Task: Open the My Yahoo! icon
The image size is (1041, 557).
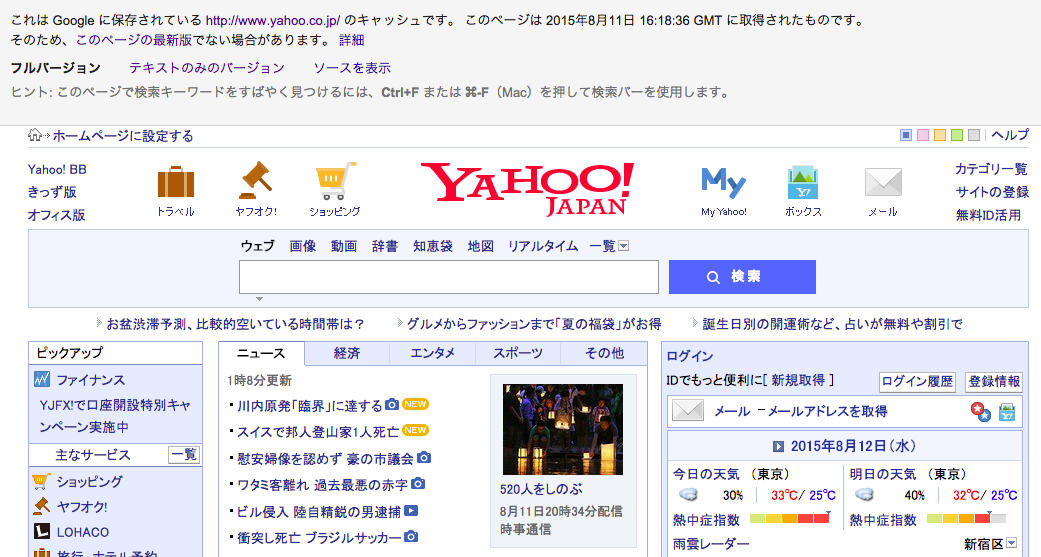Action: [x=724, y=183]
